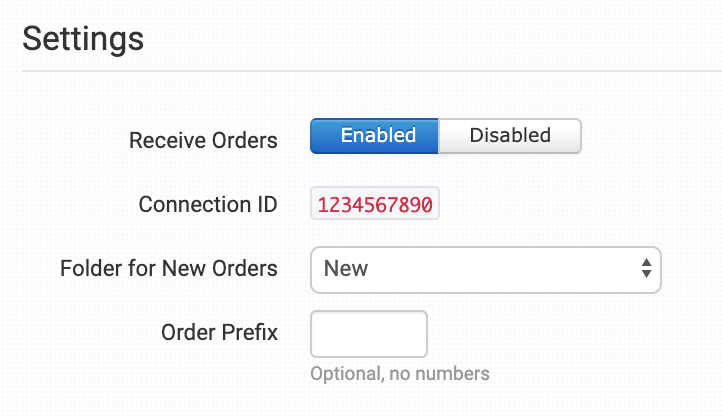Viewport: 722px width, 416px height.
Task: Switch Receive Orders to Disabled
Action: coord(510,136)
